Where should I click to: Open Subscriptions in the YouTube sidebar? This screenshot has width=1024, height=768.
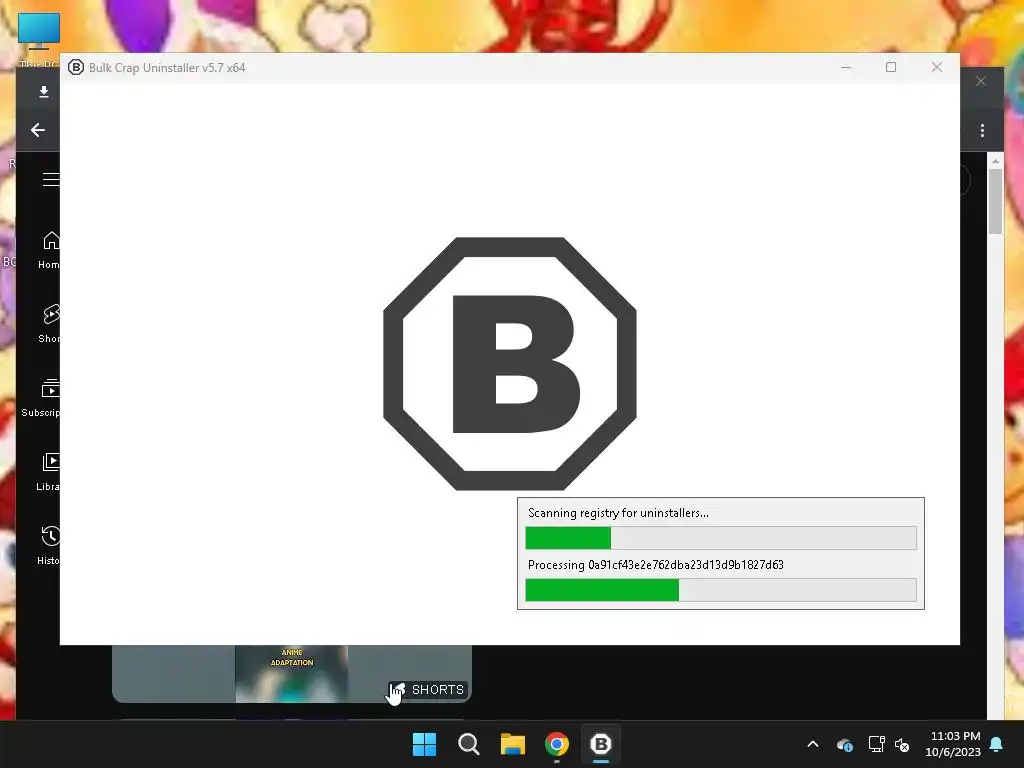[40, 397]
